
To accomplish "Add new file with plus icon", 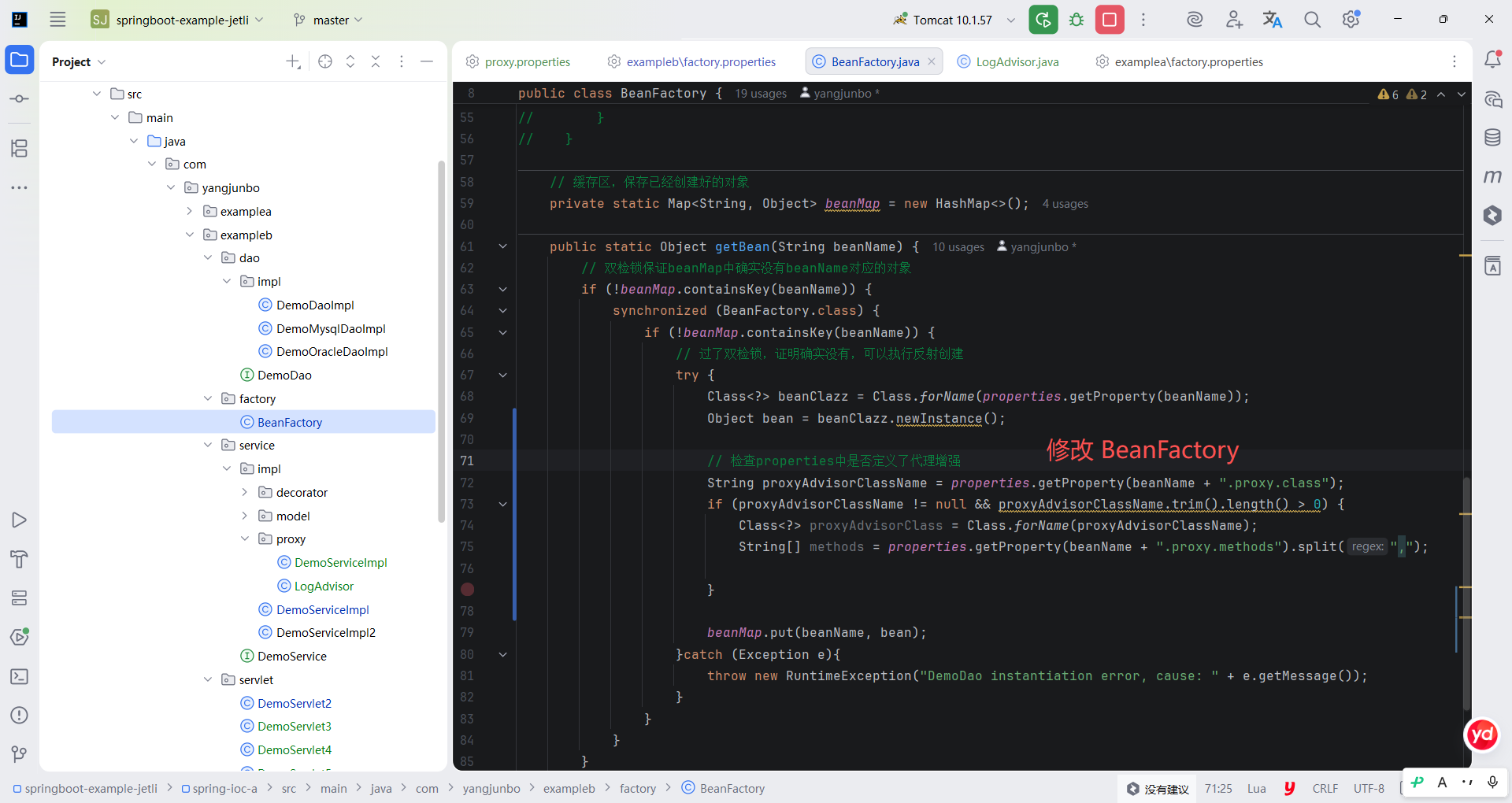I will [293, 61].
